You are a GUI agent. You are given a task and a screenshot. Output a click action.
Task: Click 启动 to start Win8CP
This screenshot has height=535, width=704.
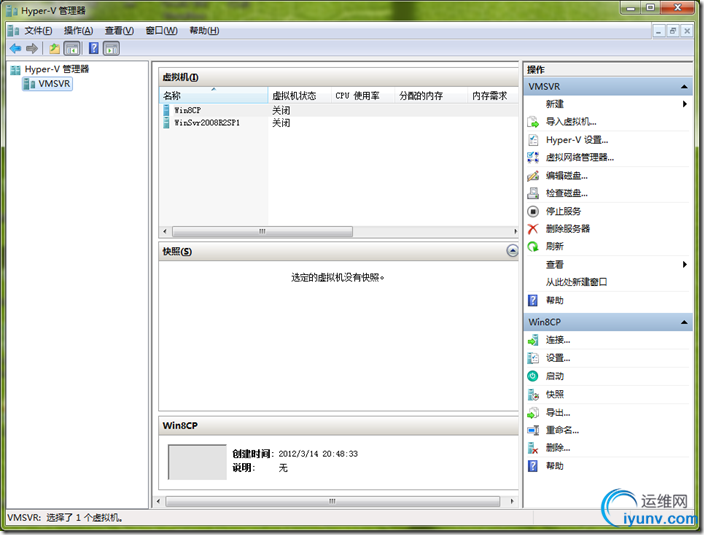click(554, 376)
